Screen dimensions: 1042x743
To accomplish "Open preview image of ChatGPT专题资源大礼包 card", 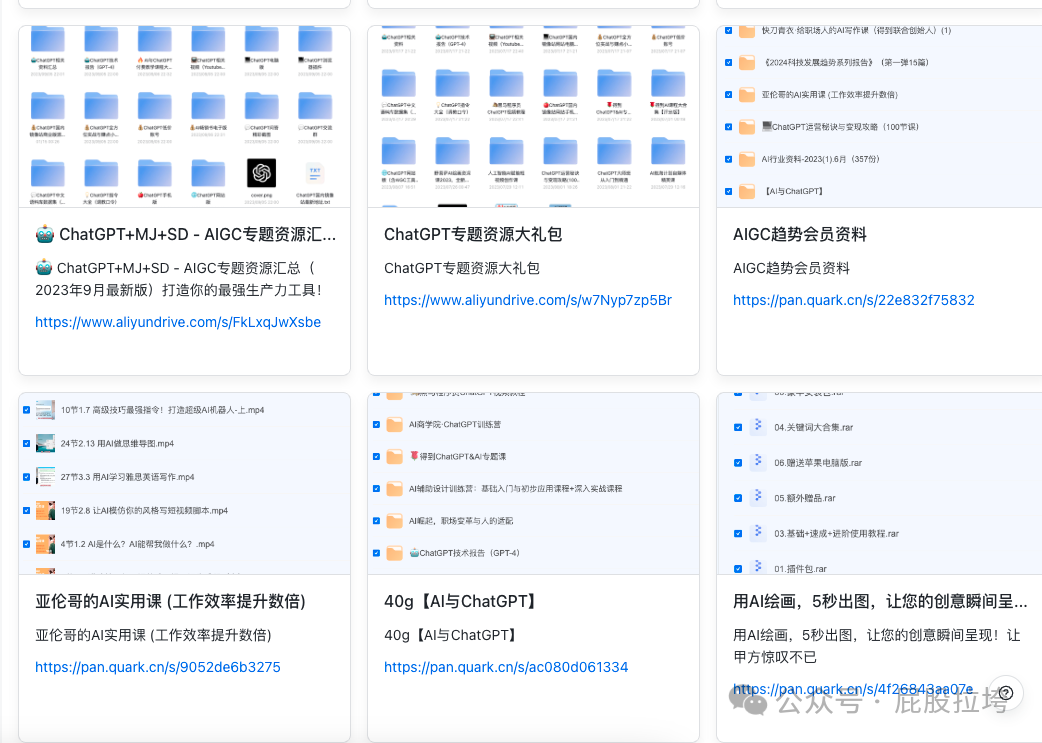I will [x=534, y=116].
